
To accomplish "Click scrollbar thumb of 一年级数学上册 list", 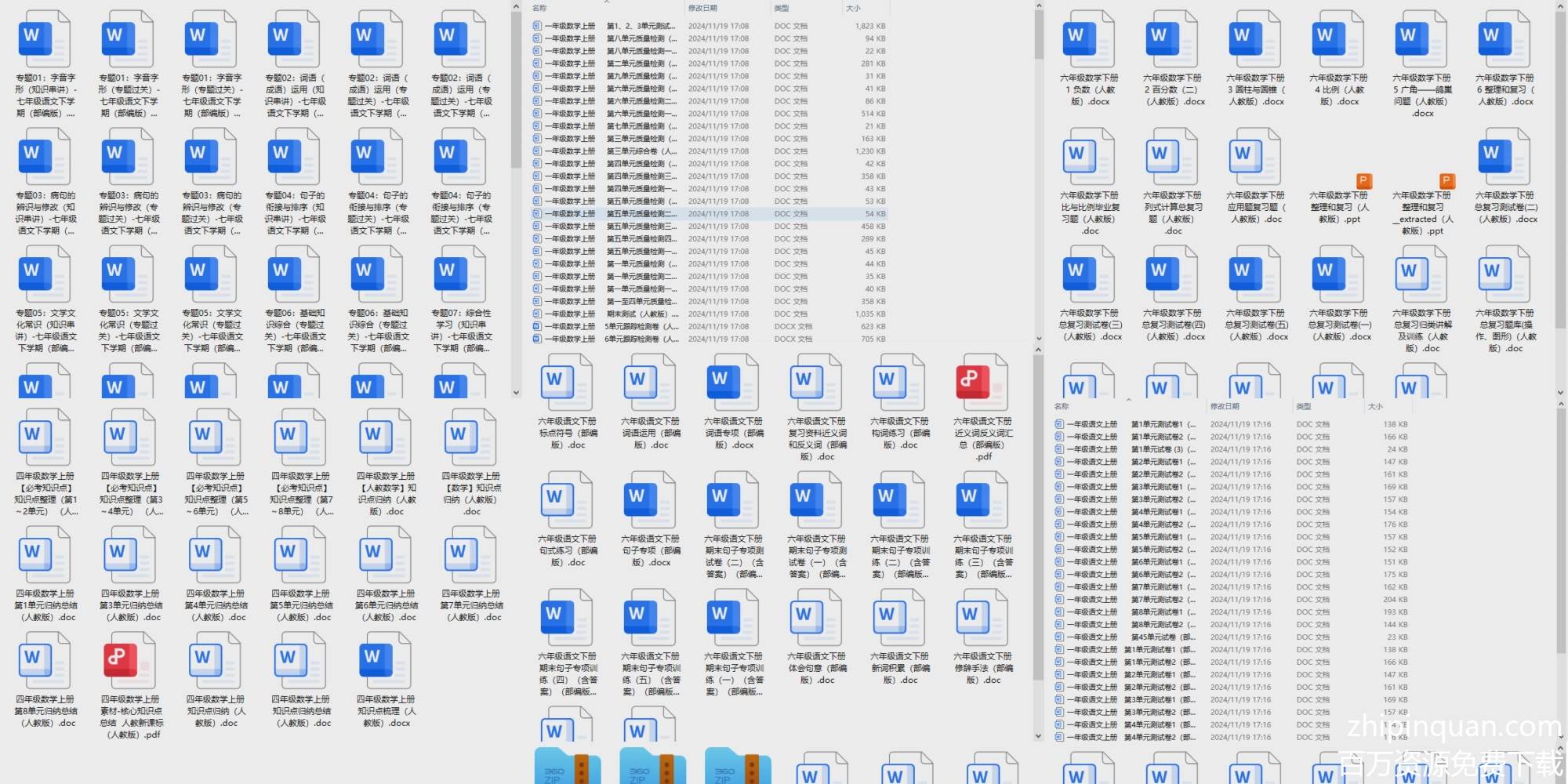I will (1038, 35).
